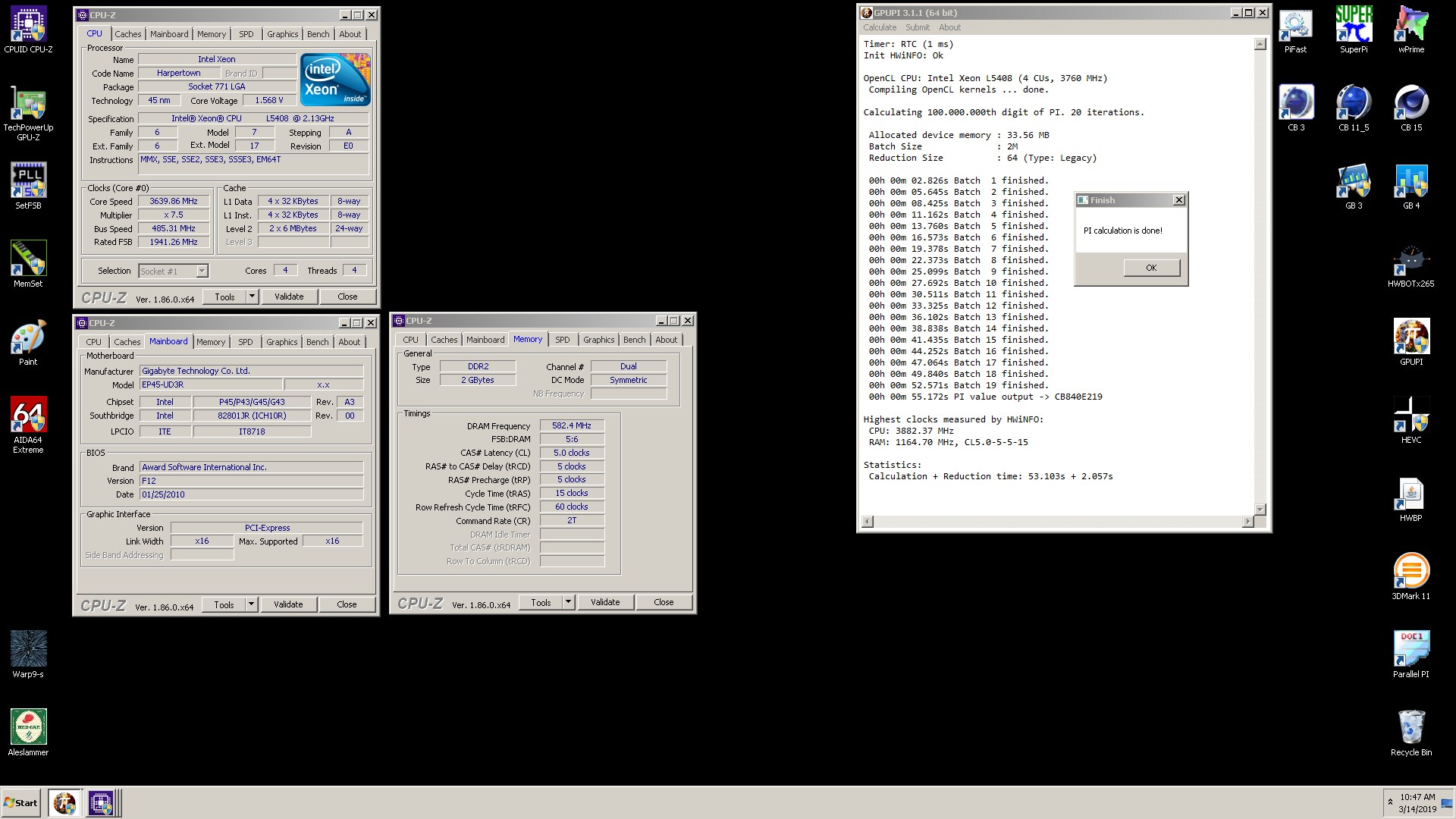Expand hidden system tray icons arrow
This screenshot has height=819, width=1456.
[1390, 802]
